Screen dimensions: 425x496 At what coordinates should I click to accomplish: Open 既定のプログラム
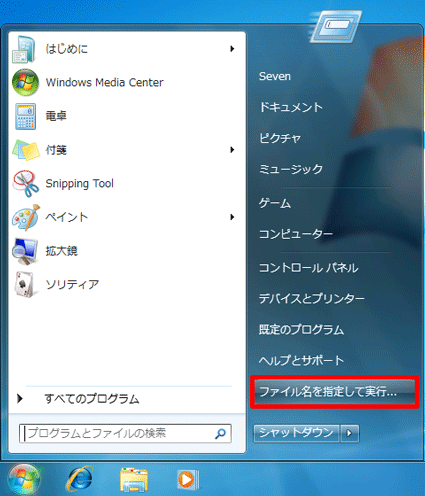click(x=301, y=329)
